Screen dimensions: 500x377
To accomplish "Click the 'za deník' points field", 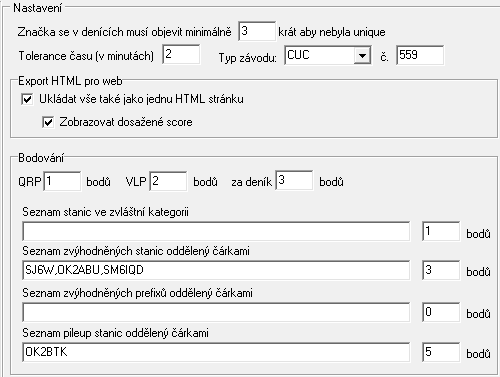I will point(294,181).
